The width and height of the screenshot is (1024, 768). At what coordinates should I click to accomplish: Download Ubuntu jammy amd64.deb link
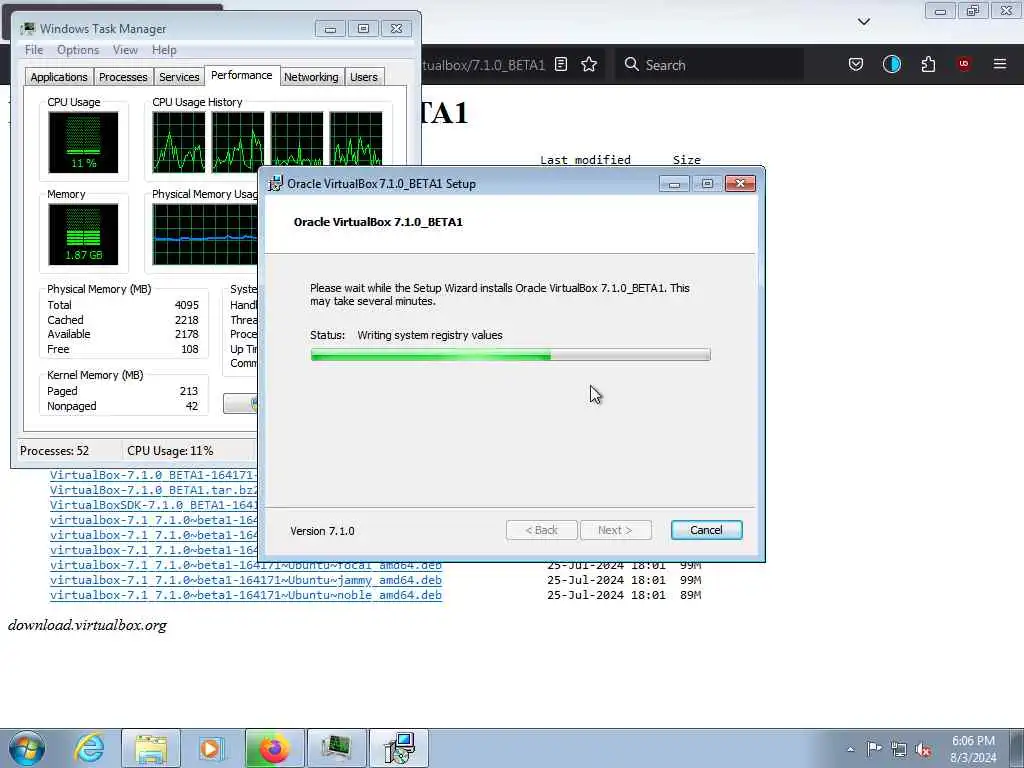pos(246,580)
